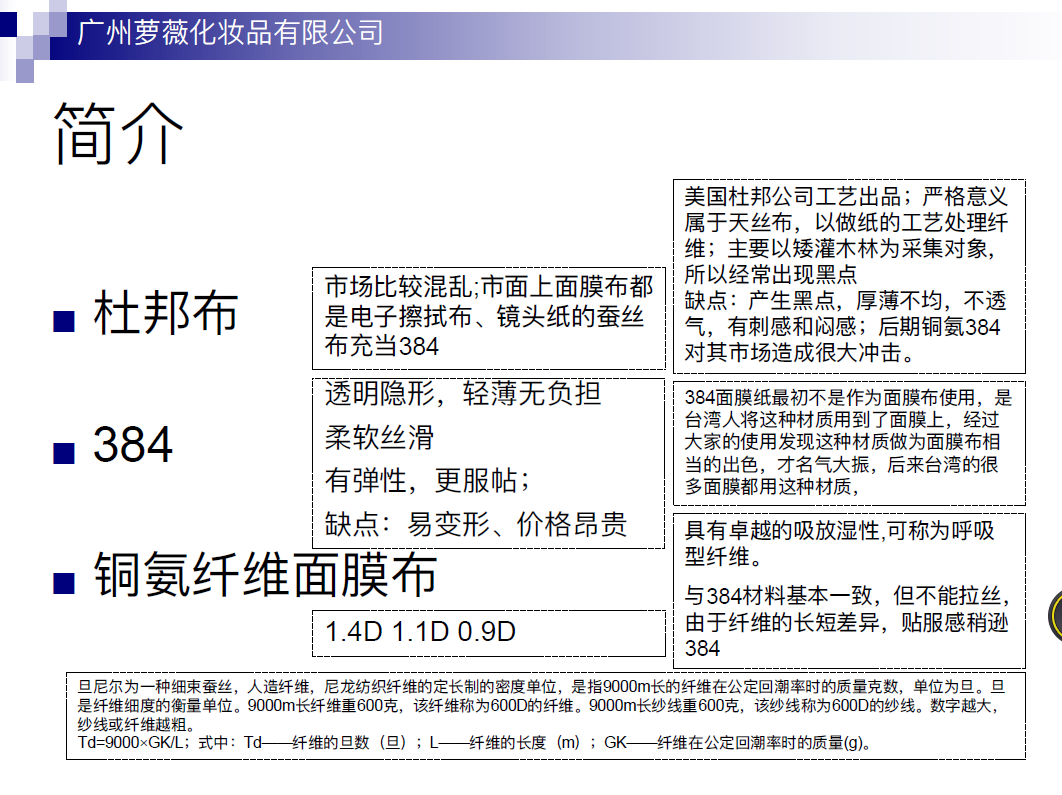Click the text line 有弹性，更服帖
The image size is (1062, 795).
tap(427, 481)
